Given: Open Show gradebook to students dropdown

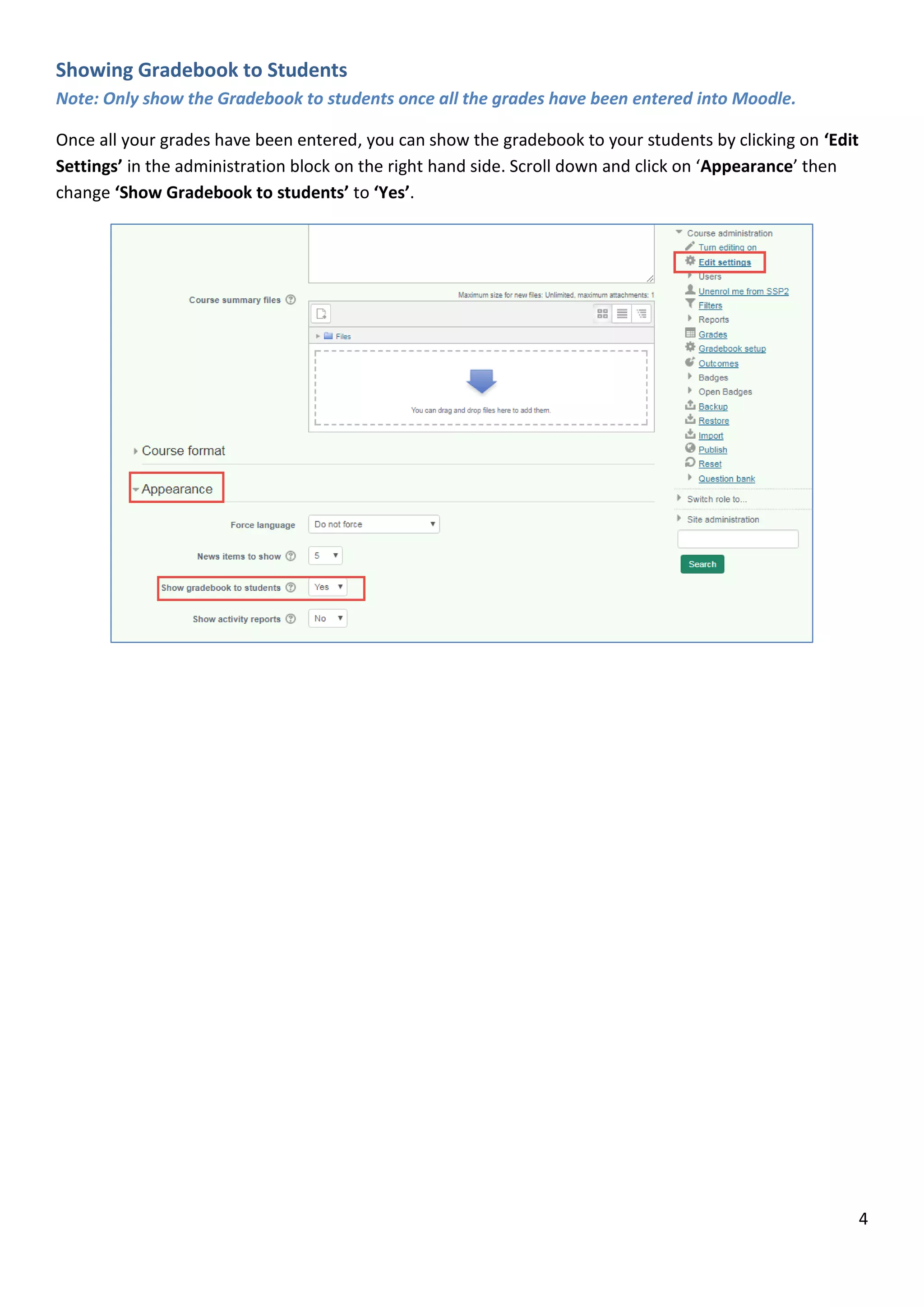Looking at the screenshot, I should (x=328, y=587).
